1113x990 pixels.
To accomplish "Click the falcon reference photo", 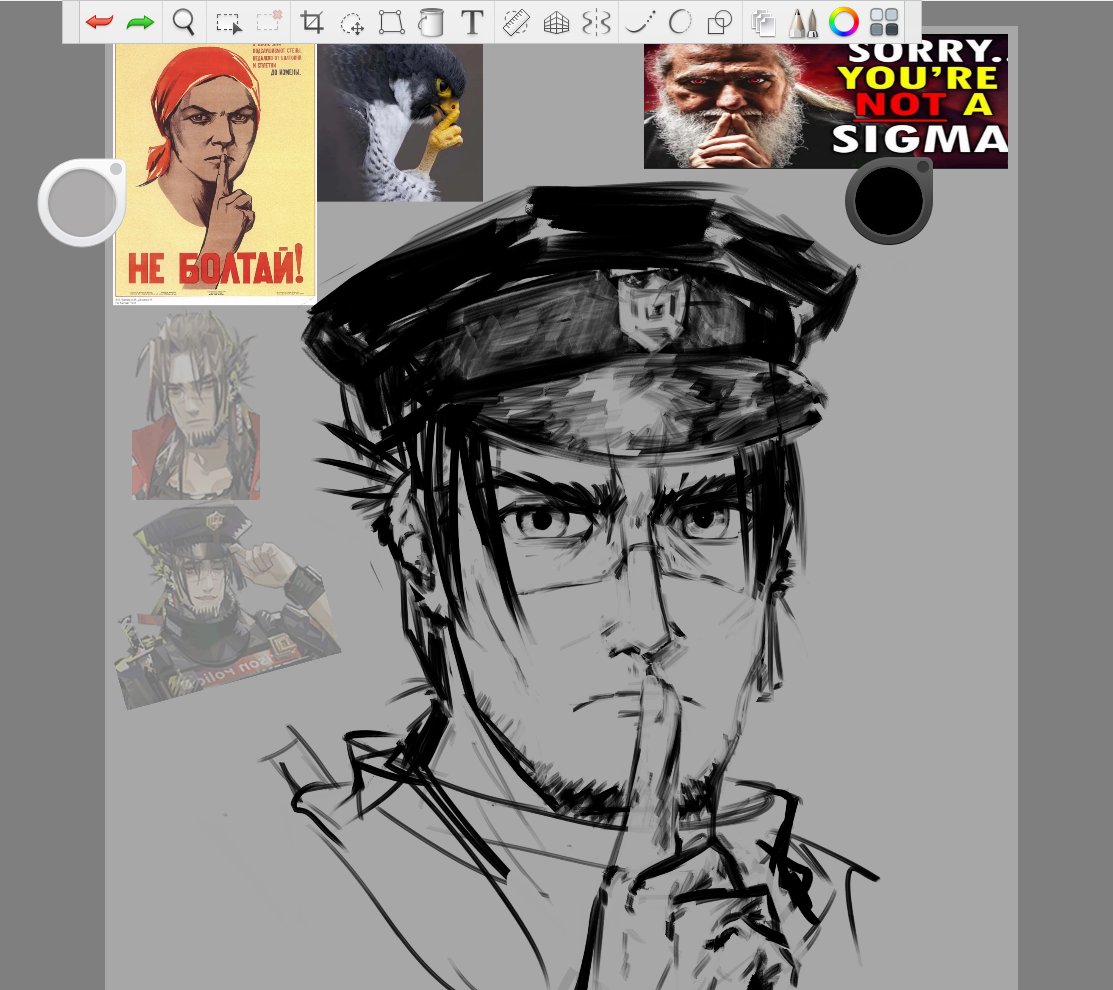I will tap(400, 122).
